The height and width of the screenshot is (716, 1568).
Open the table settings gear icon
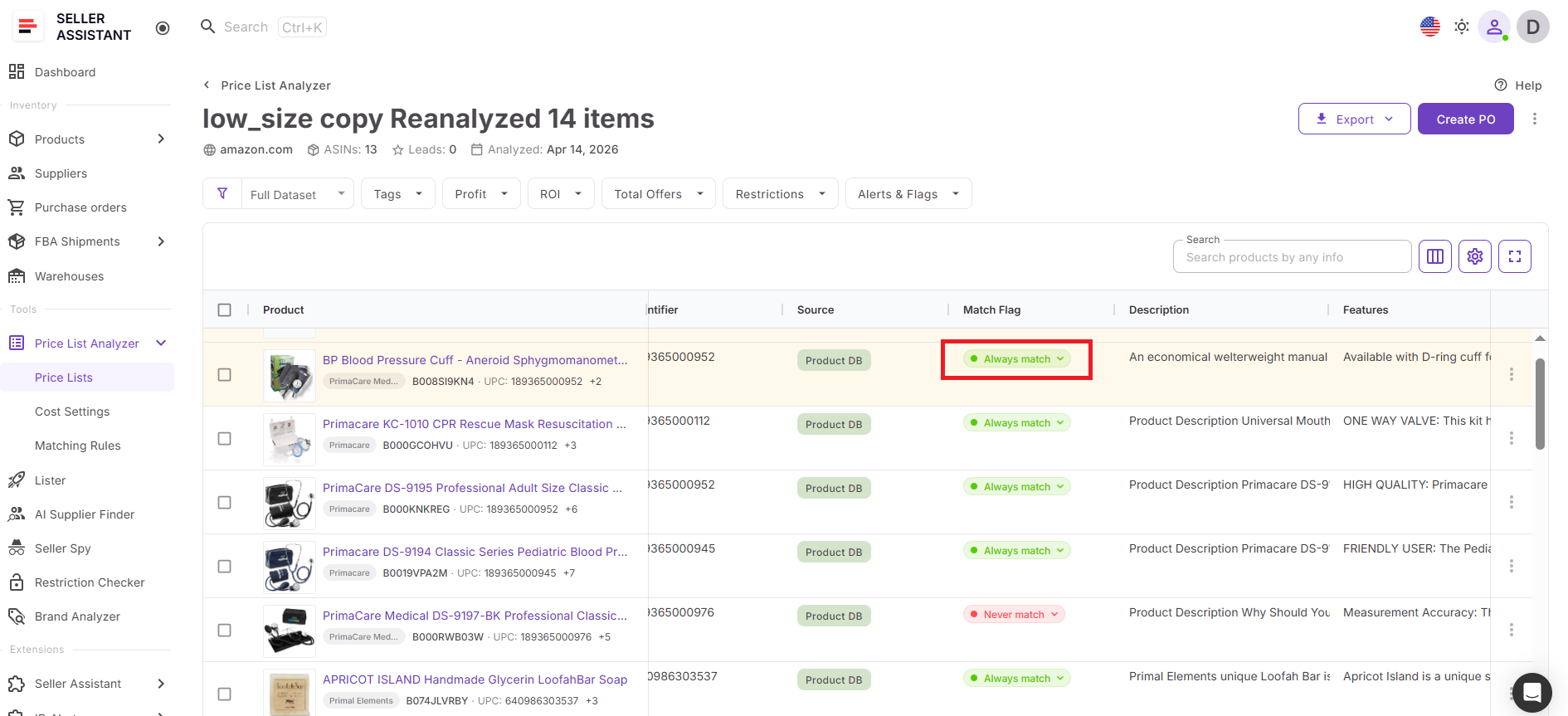1475,256
